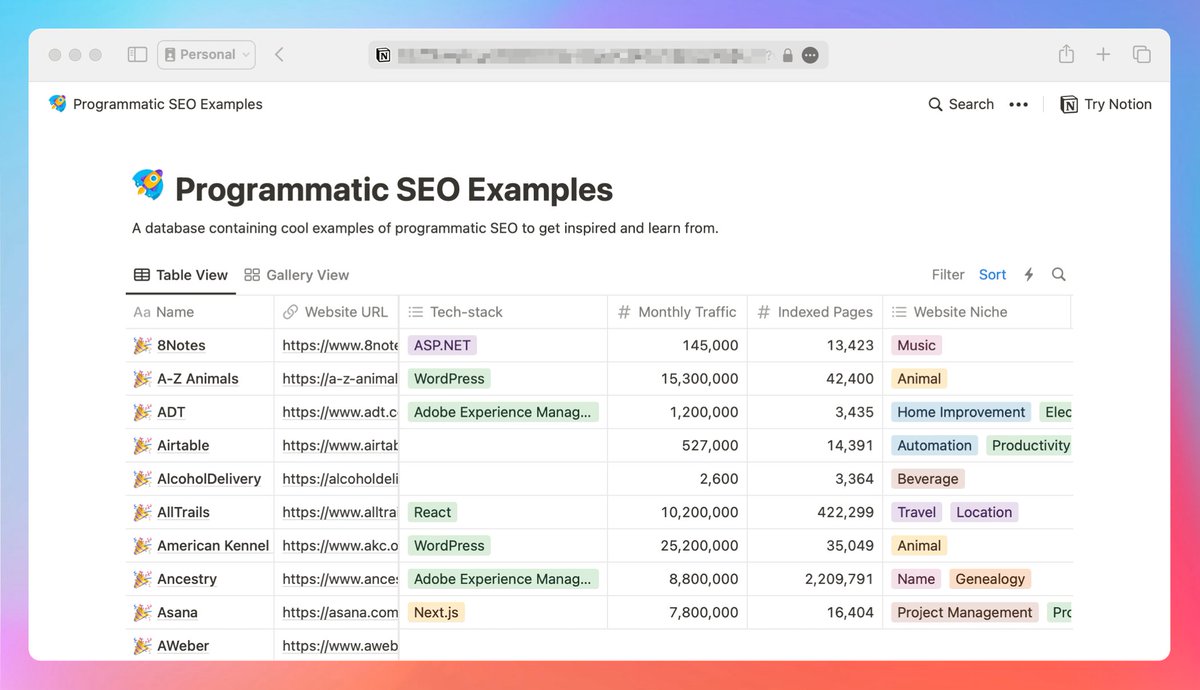Screen dimensions: 1200x690
Task: Click the 145,000 monthly traffic cell
Action: [x=678, y=345]
